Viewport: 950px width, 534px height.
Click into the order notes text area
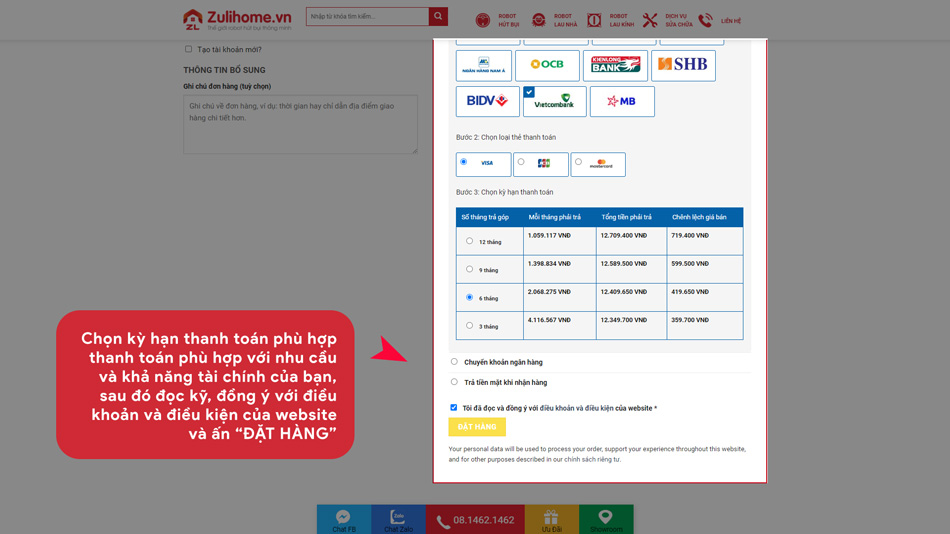(300, 124)
